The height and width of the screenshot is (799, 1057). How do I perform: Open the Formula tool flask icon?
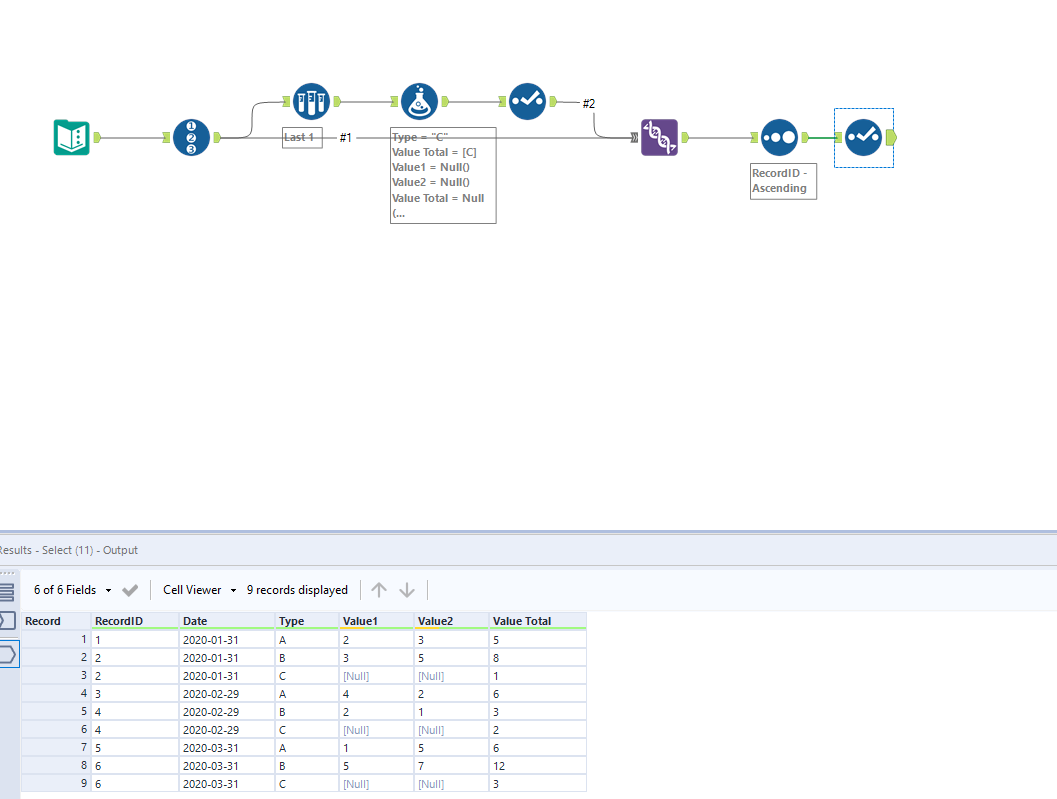[x=419, y=101]
